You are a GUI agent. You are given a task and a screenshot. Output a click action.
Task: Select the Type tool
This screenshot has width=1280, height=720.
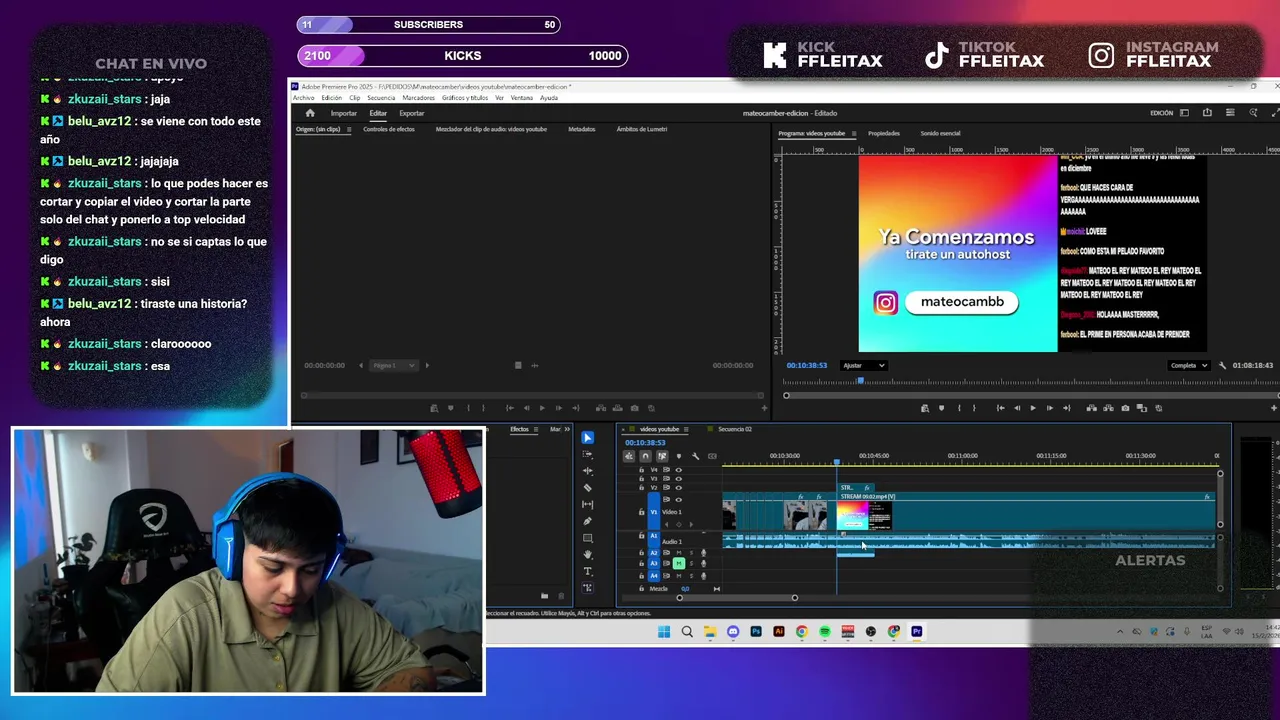point(588,571)
